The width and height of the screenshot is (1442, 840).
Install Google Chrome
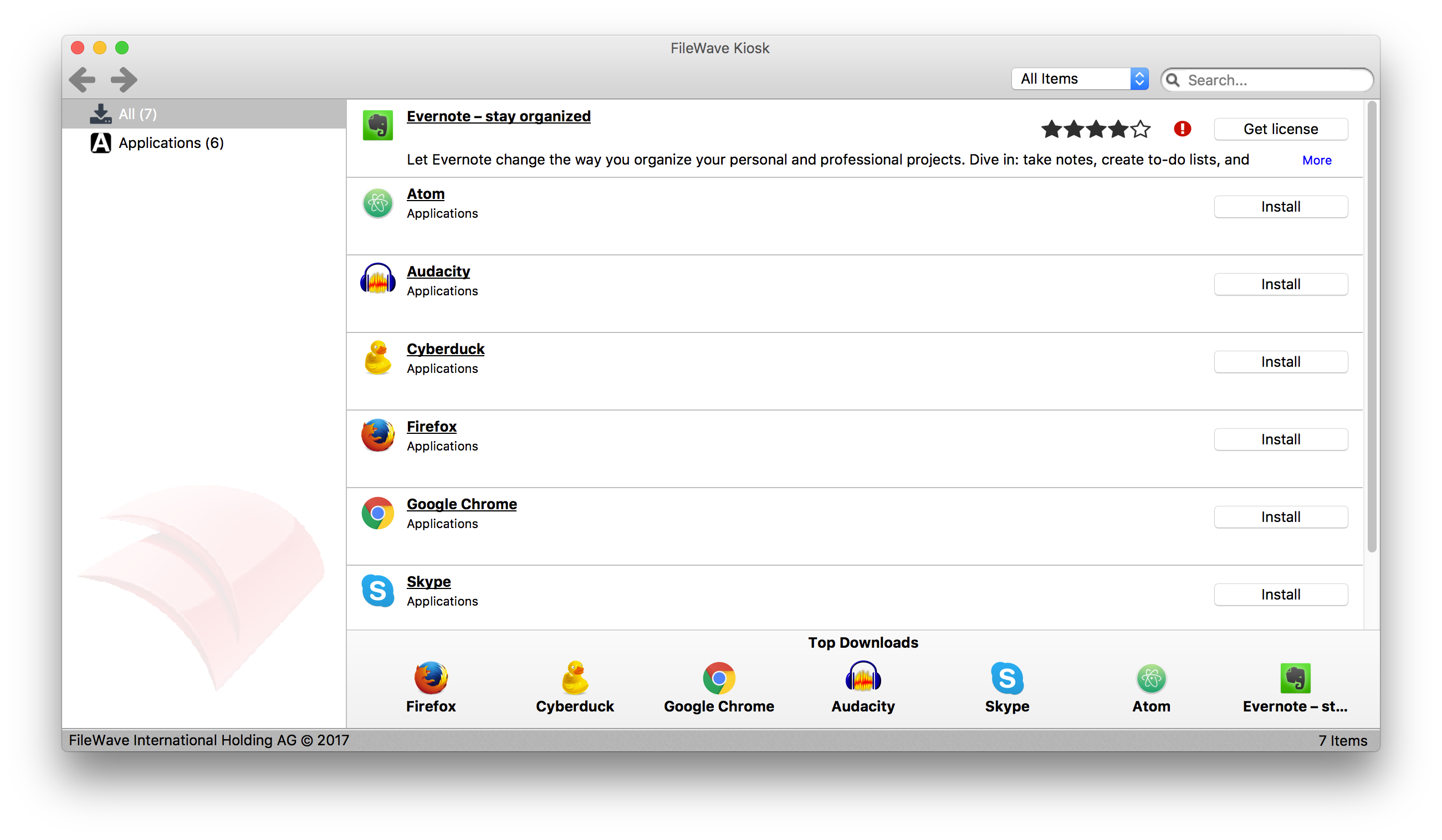pos(1281,517)
